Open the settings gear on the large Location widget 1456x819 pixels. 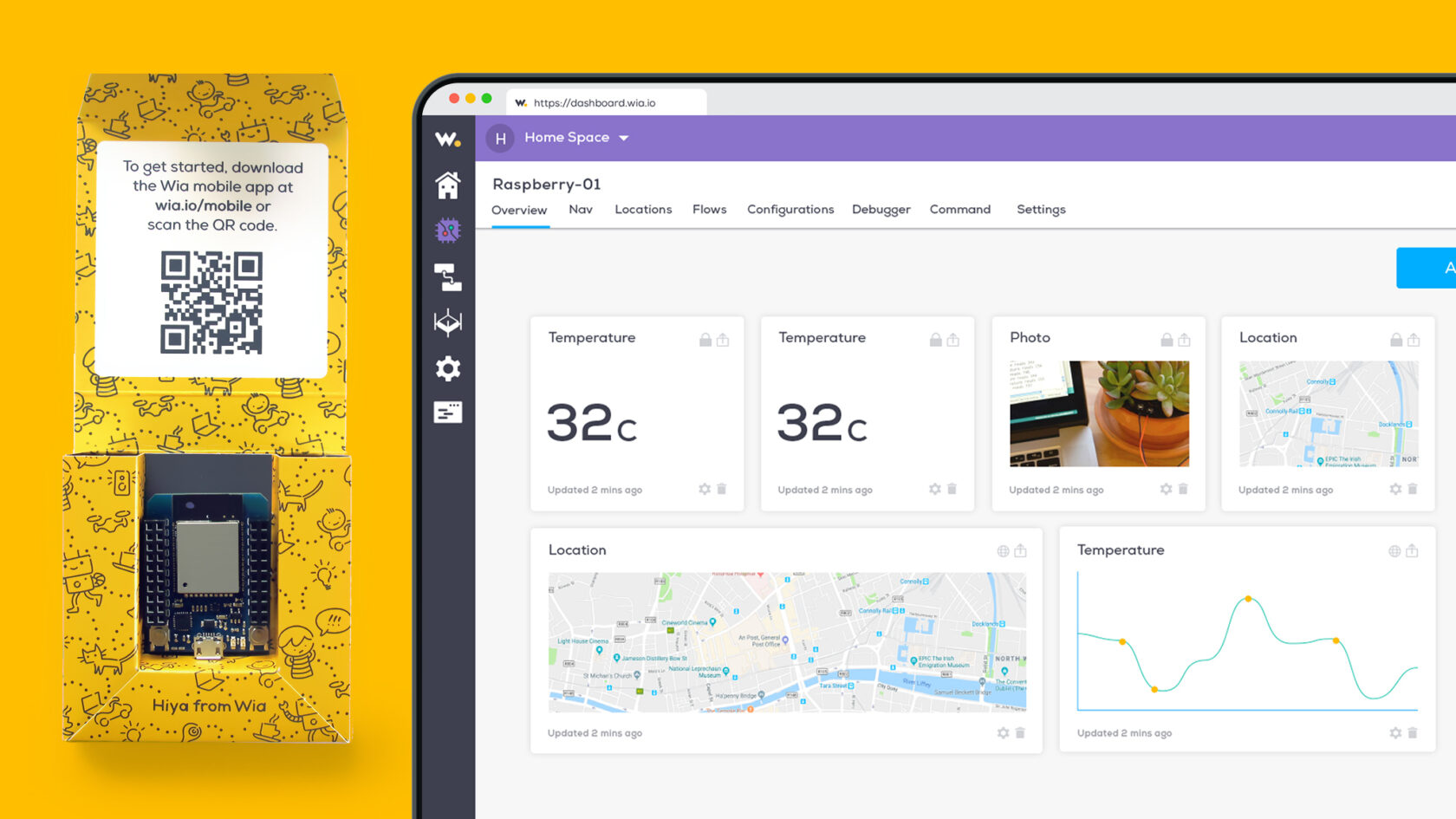(x=1003, y=733)
